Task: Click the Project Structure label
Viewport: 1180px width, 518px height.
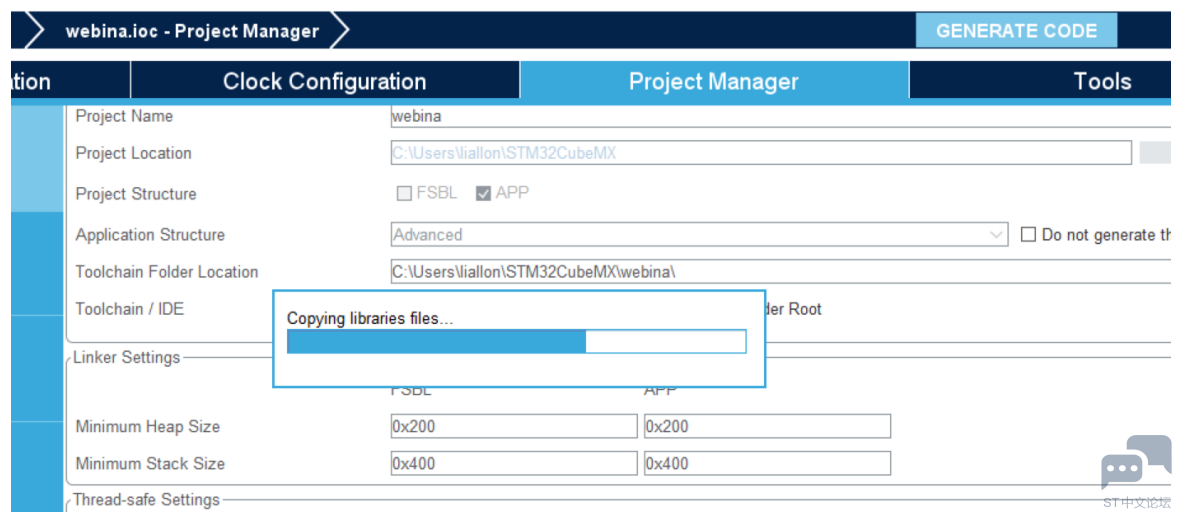Action: click(136, 193)
